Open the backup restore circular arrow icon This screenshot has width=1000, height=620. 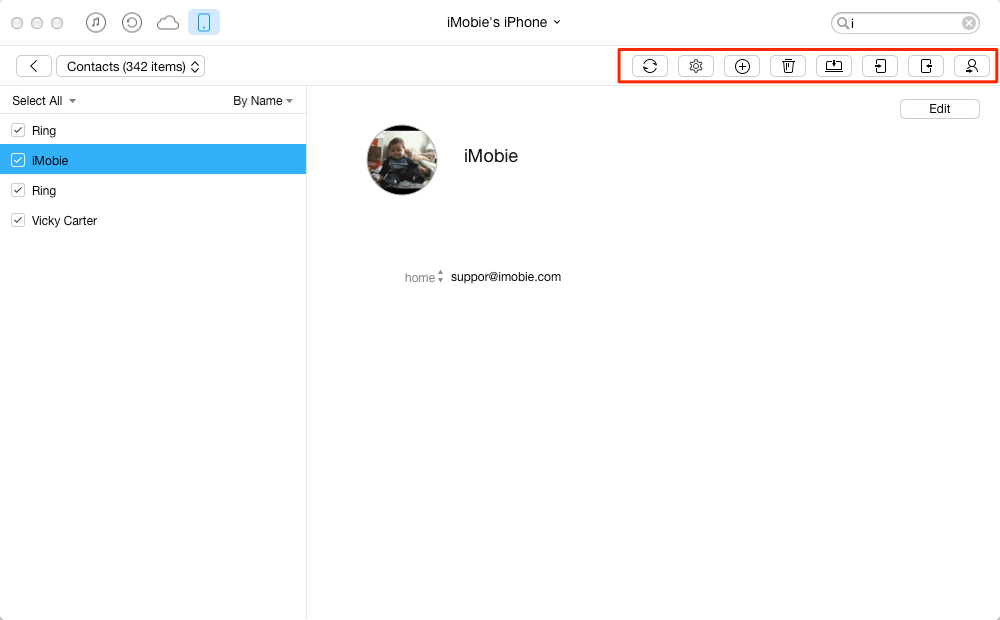[132, 23]
